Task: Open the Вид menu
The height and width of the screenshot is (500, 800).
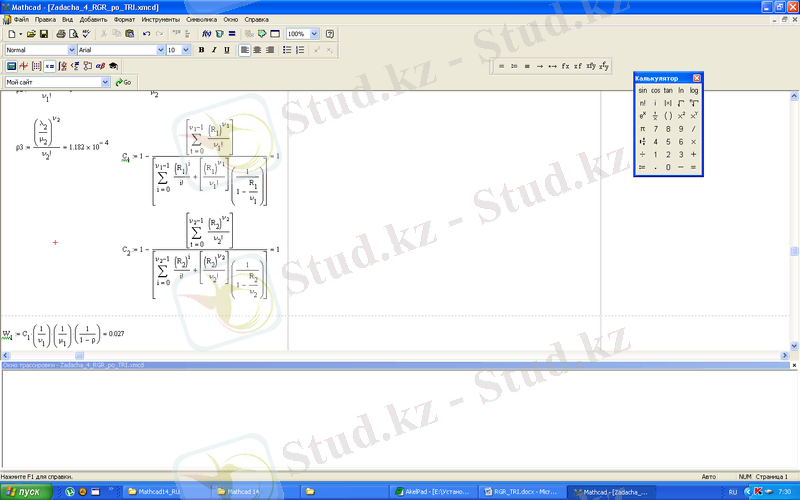Action: tap(67, 19)
